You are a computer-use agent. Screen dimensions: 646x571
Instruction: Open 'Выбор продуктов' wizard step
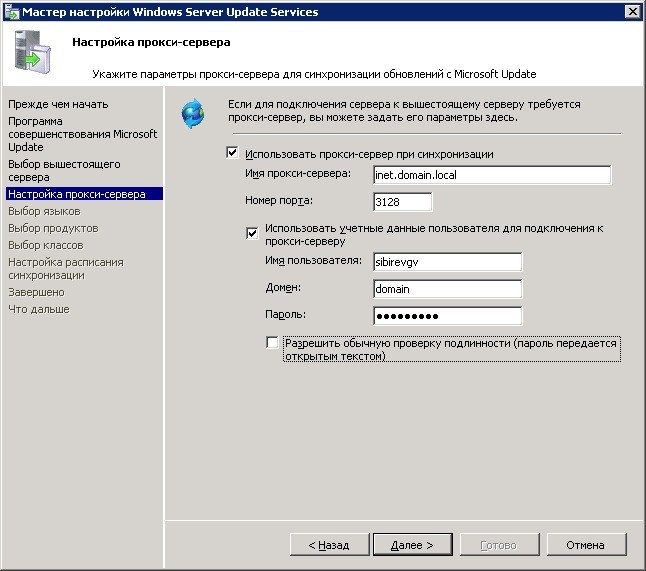[53, 228]
